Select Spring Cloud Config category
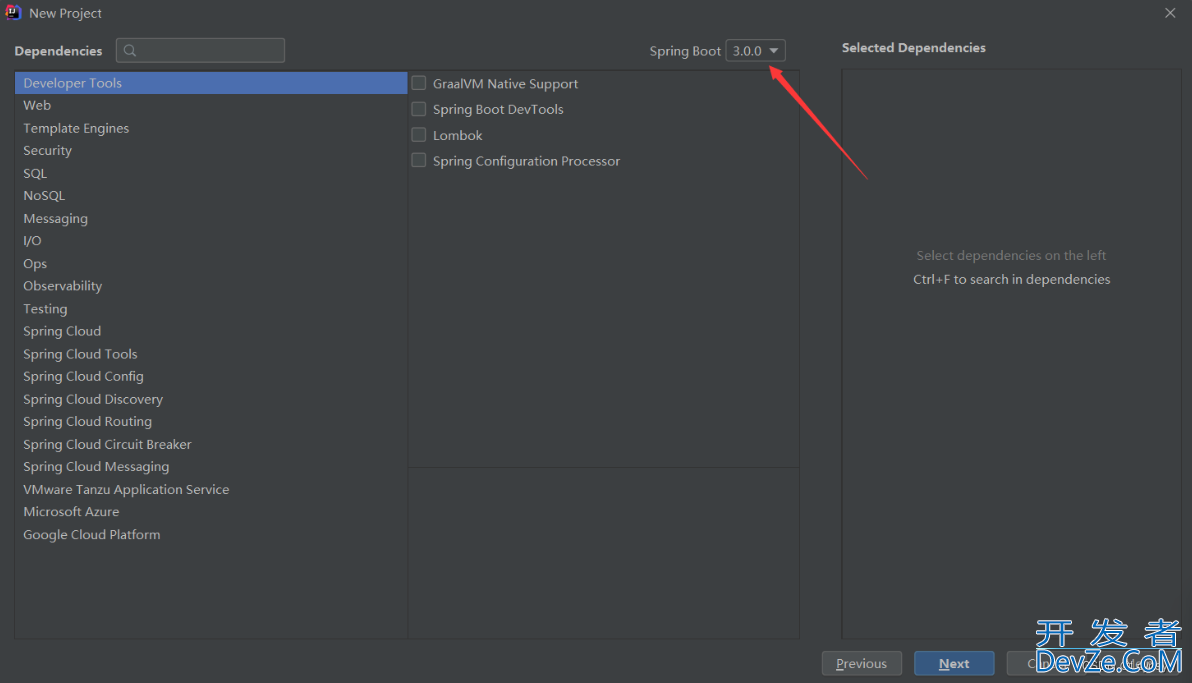The width and height of the screenshot is (1192, 683). (x=211, y=376)
